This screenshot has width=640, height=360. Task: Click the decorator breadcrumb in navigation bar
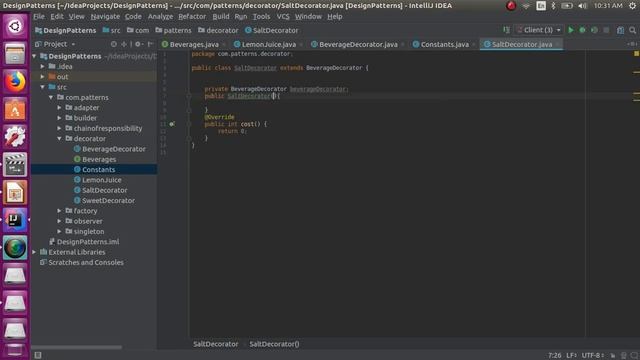point(218,31)
